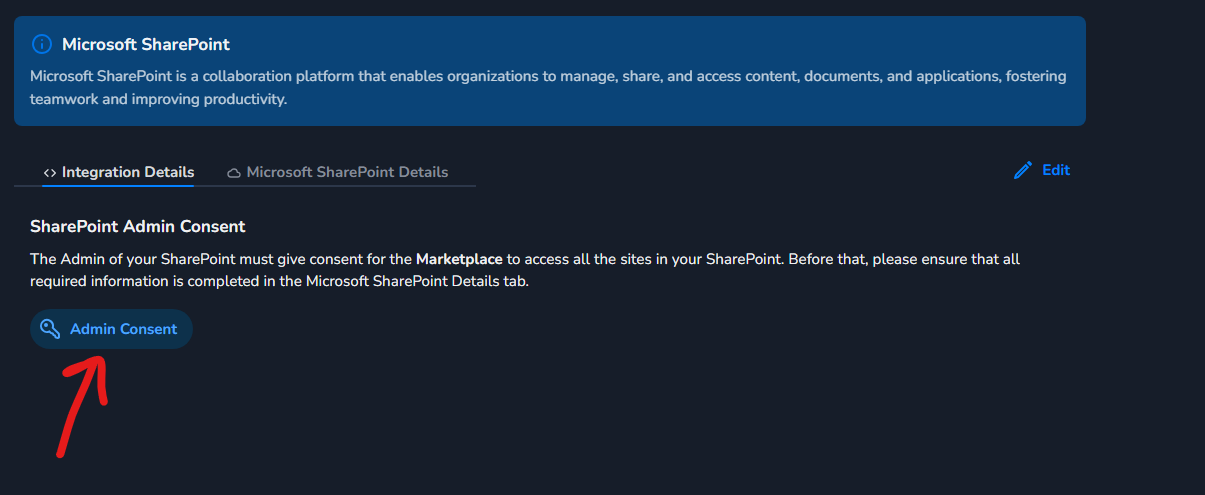Click the banner line 'teamwork and improving productivity'
Viewport: 1205px width, 495px height.
pyautogui.click(x=158, y=99)
